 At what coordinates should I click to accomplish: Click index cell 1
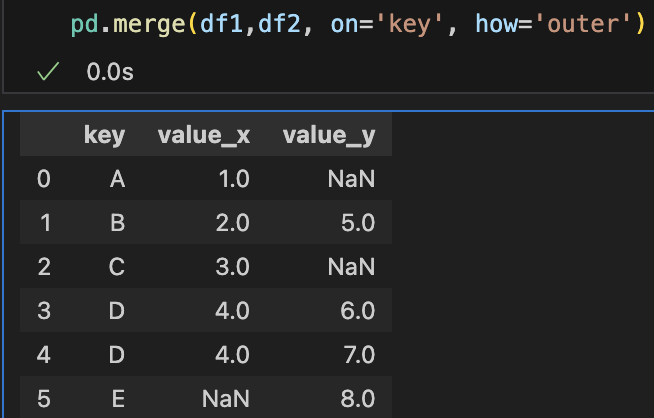(x=45, y=223)
